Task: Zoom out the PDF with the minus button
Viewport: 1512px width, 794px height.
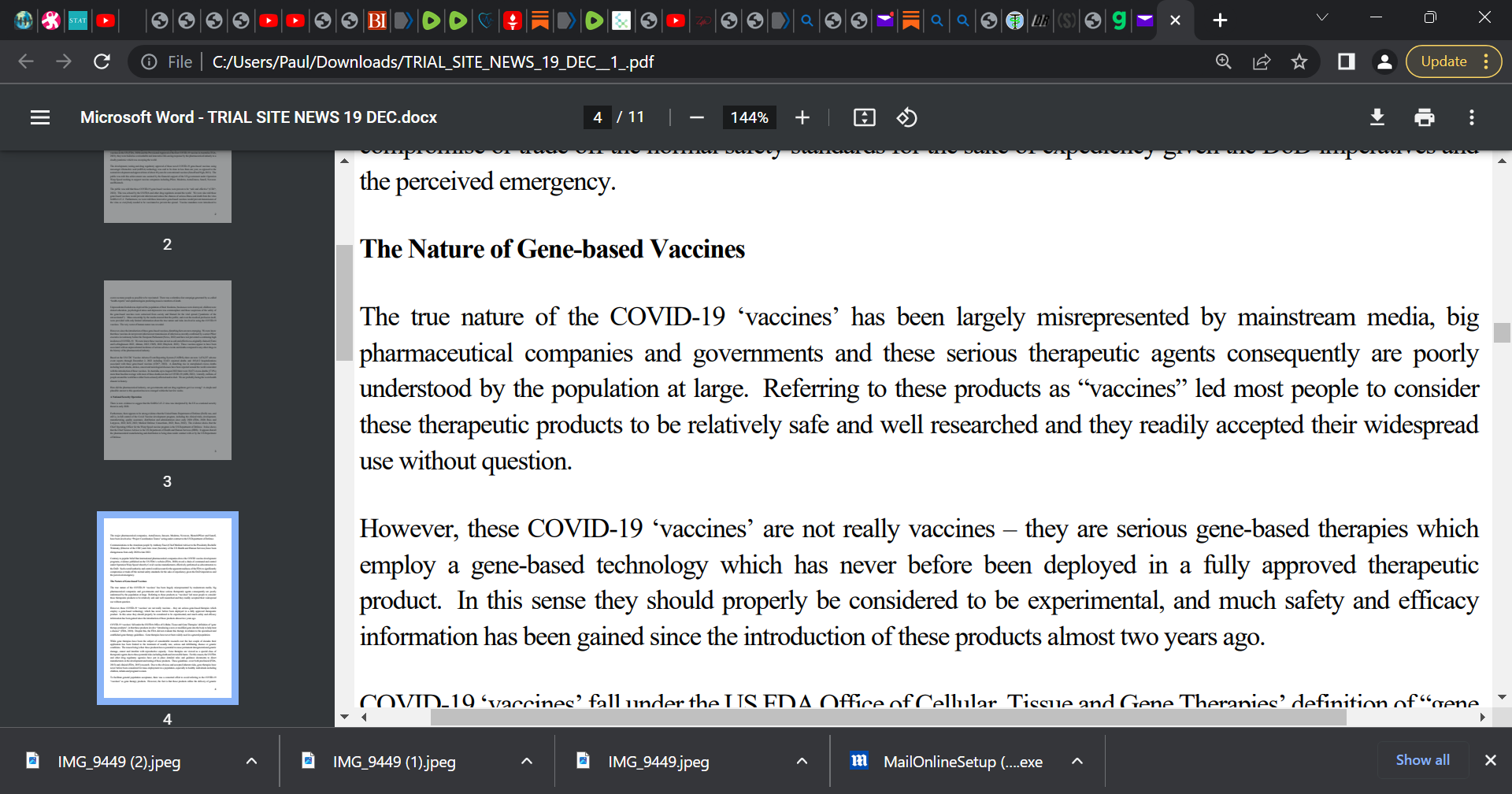Action: point(696,117)
